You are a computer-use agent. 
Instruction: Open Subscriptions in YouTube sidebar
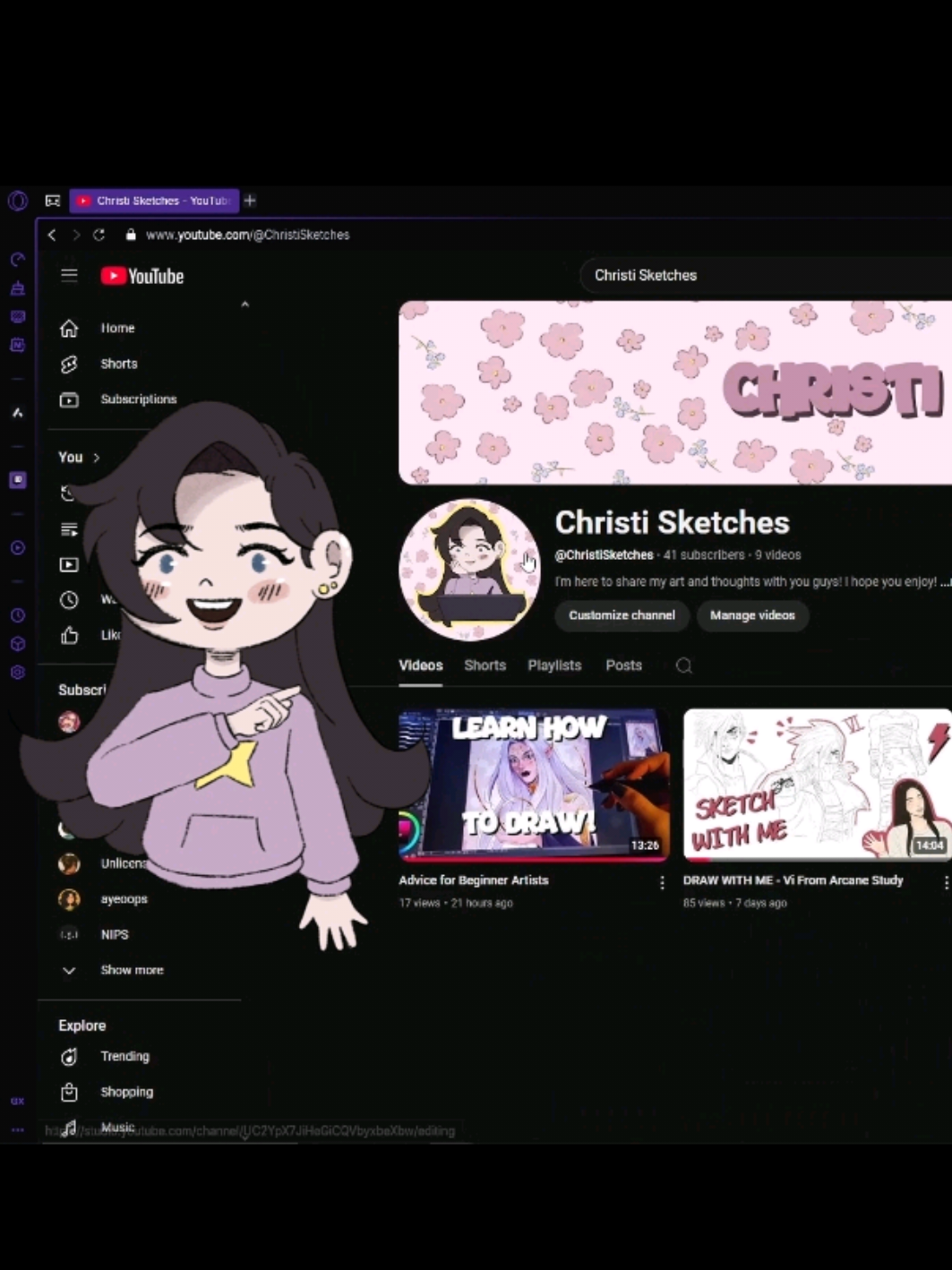pyautogui.click(x=140, y=399)
